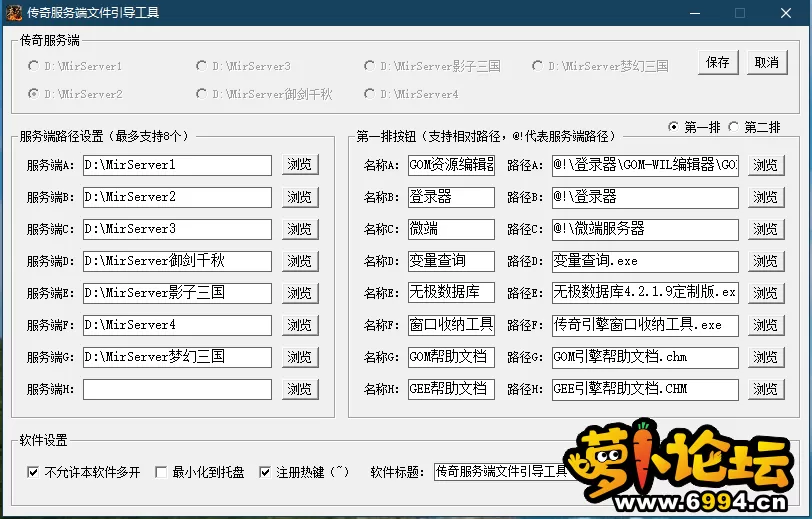Select the D:\MirServer1 radio option
Screen dimensions: 812x519
pyautogui.click(x=76, y=66)
